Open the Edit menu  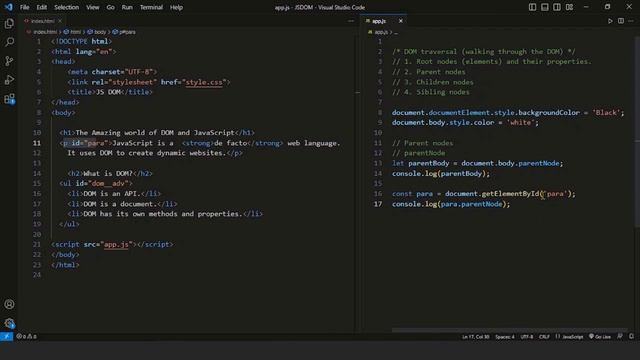(42, 7)
